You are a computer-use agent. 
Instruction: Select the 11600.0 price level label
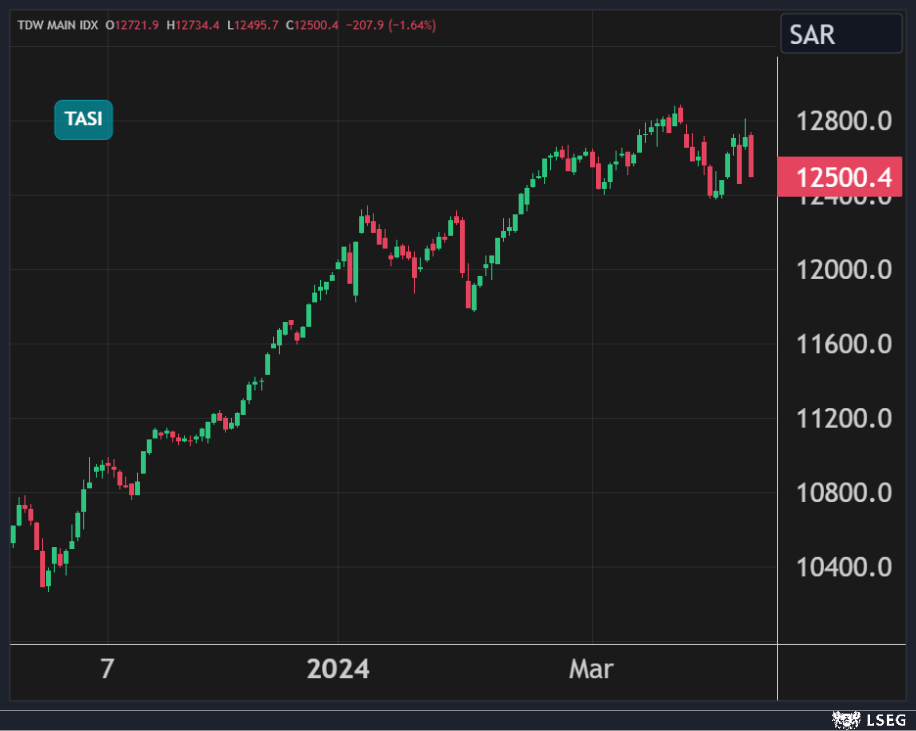point(843,345)
